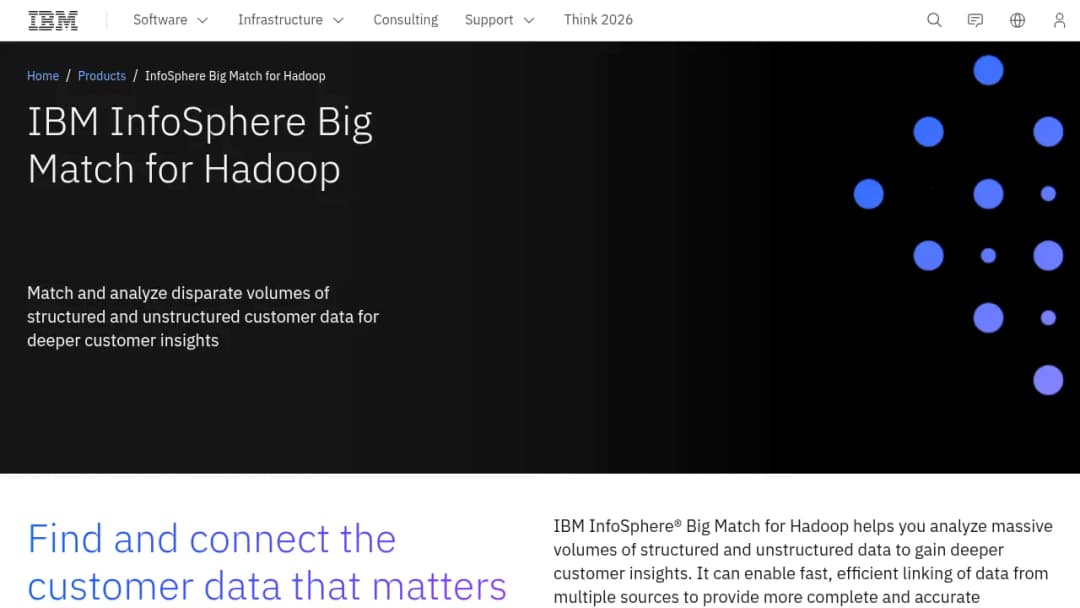This screenshot has width=1080, height=608.
Task: Click the 'Find and connect the customer data' heading
Action: (x=267, y=562)
